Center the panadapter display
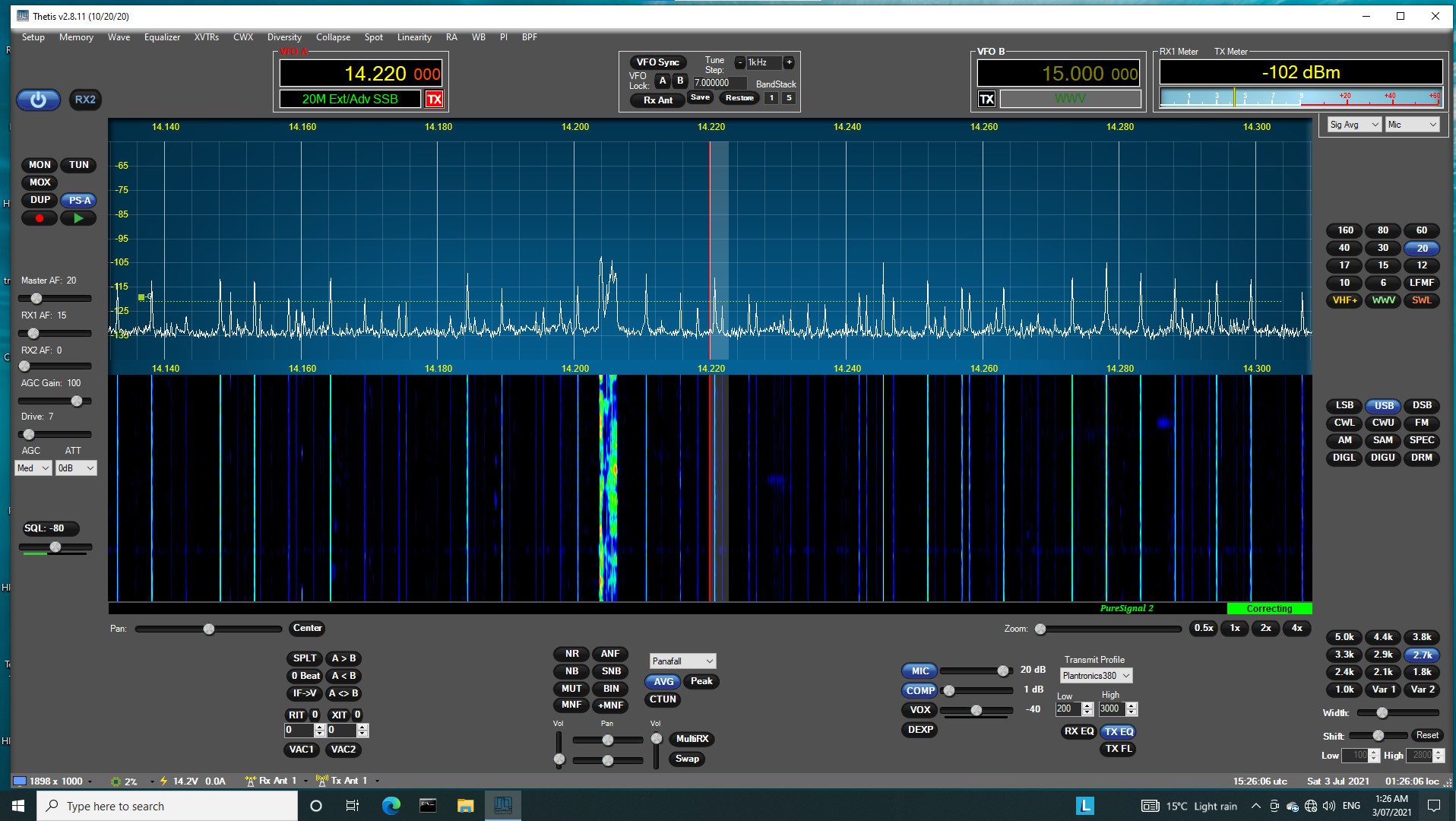The width and height of the screenshot is (1456, 821). [x=307, y=628]
